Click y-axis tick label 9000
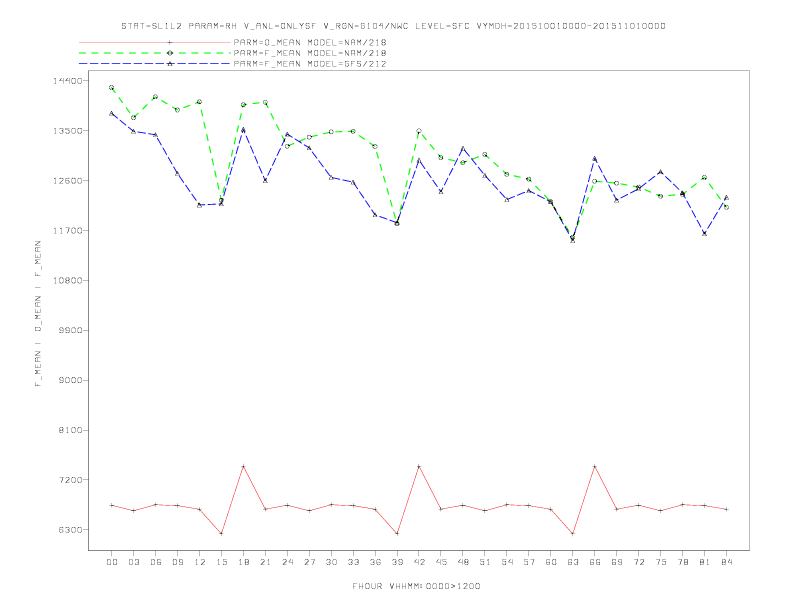This screenshot has width=792, height=612. pos(70,380)
